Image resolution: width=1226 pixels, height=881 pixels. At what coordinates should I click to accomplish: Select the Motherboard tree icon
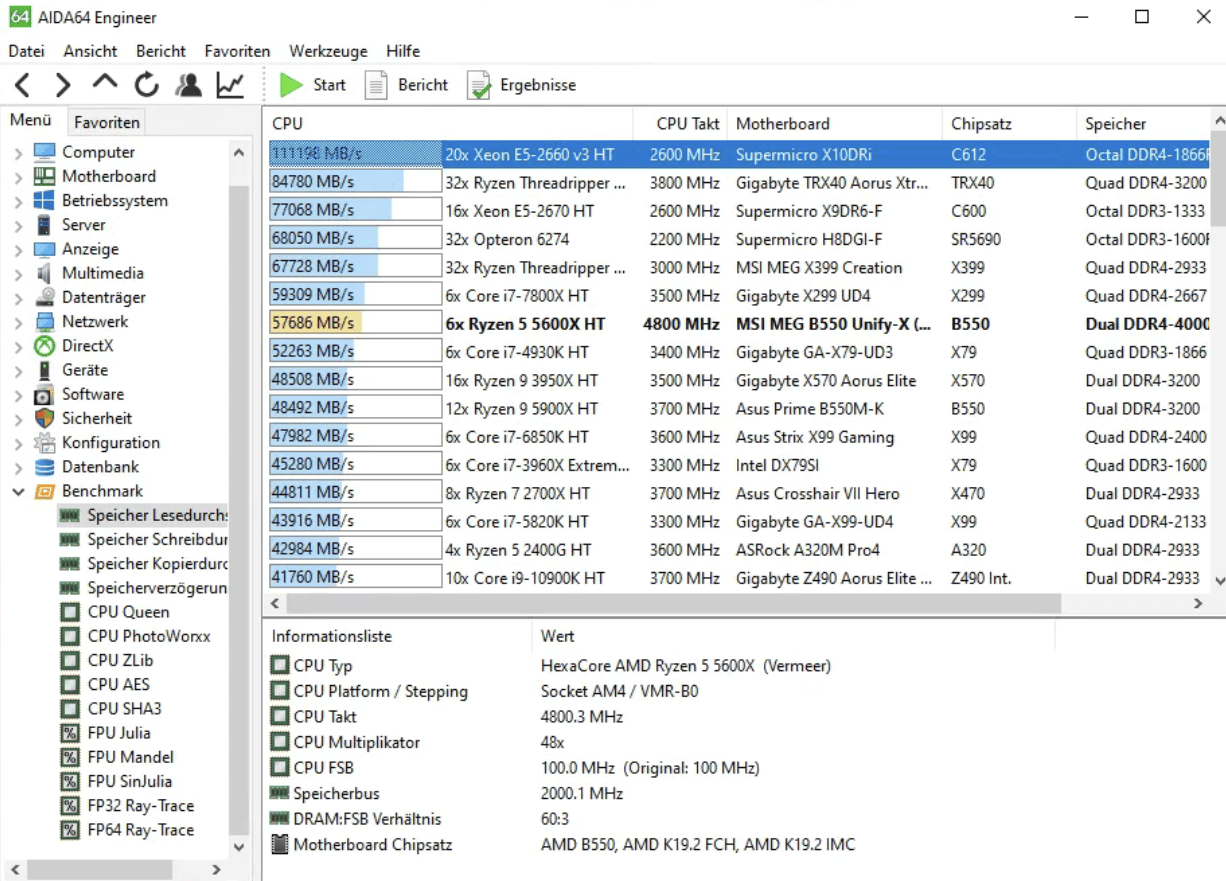45,176
